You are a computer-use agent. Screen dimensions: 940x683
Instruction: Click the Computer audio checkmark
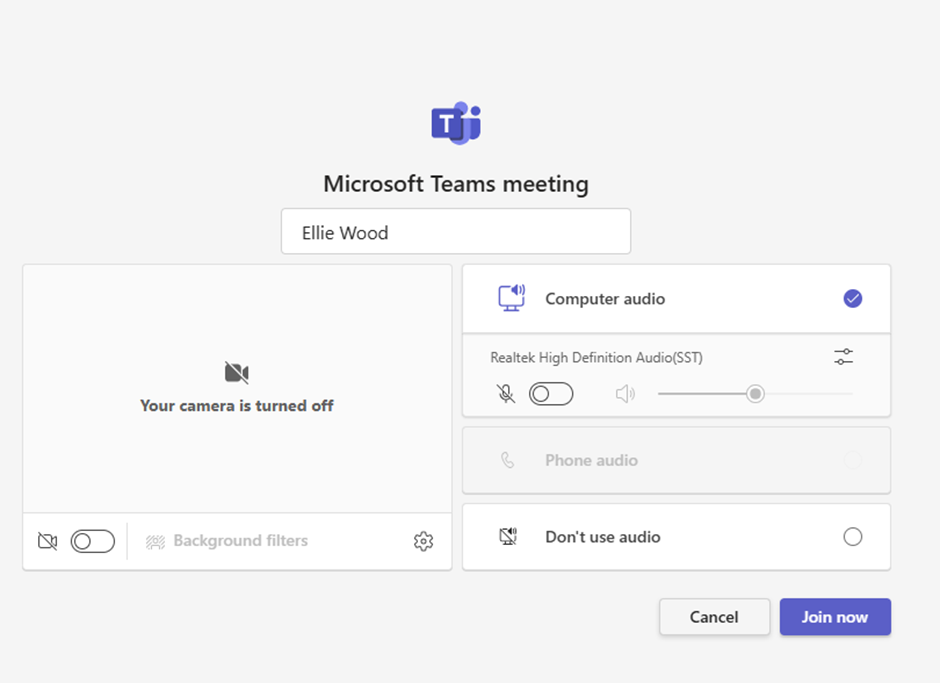[852, 298]
